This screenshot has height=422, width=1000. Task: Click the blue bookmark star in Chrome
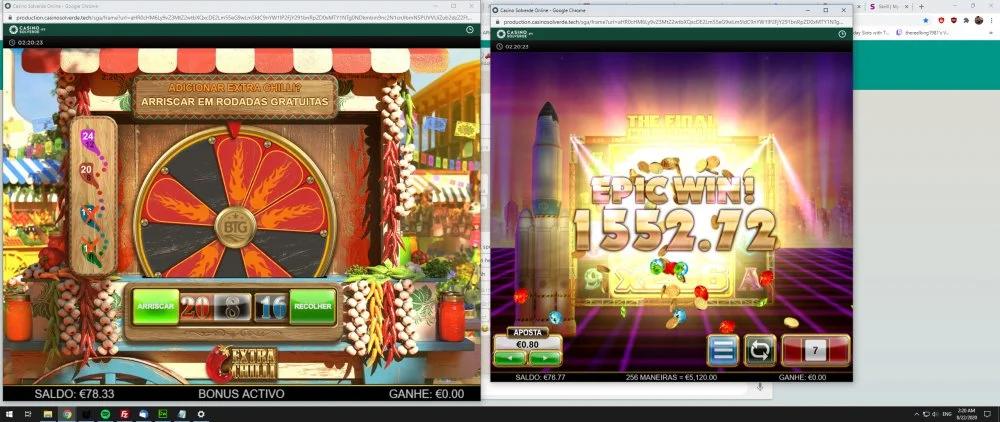[926, 20]
